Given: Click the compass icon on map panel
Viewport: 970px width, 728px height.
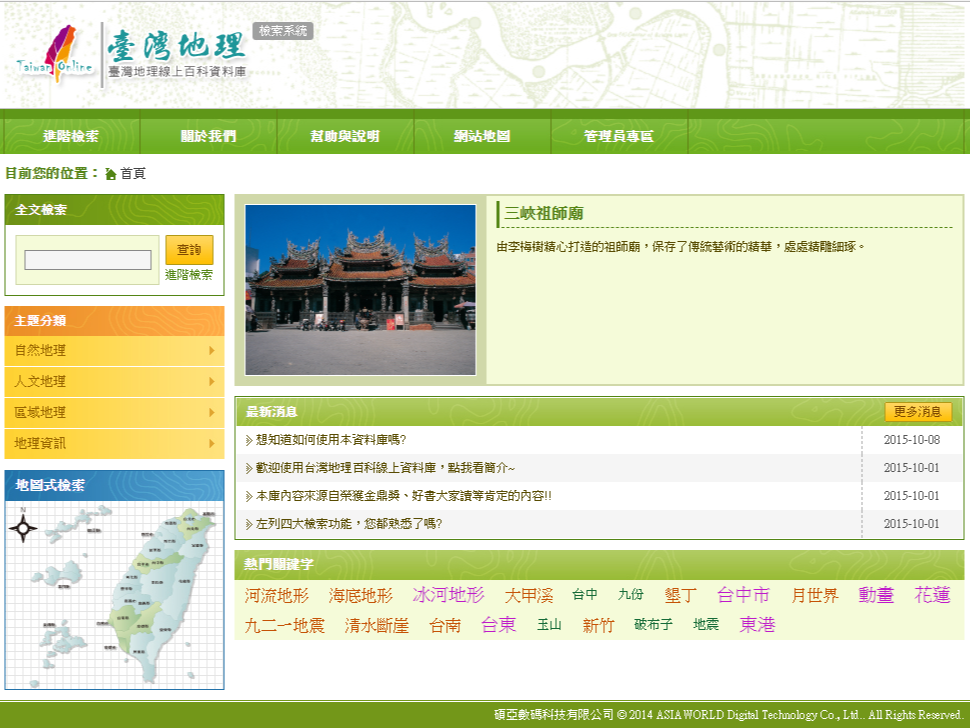Looking at the screenshot, I should click(x=23, y=528).
